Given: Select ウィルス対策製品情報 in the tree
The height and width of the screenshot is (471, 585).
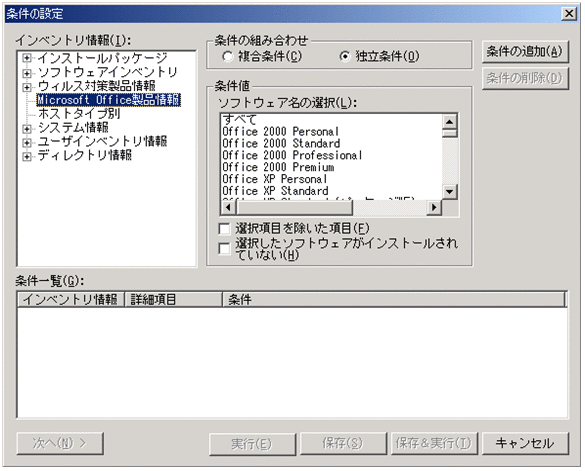Looking at the screenshot, I should [97, 86].
